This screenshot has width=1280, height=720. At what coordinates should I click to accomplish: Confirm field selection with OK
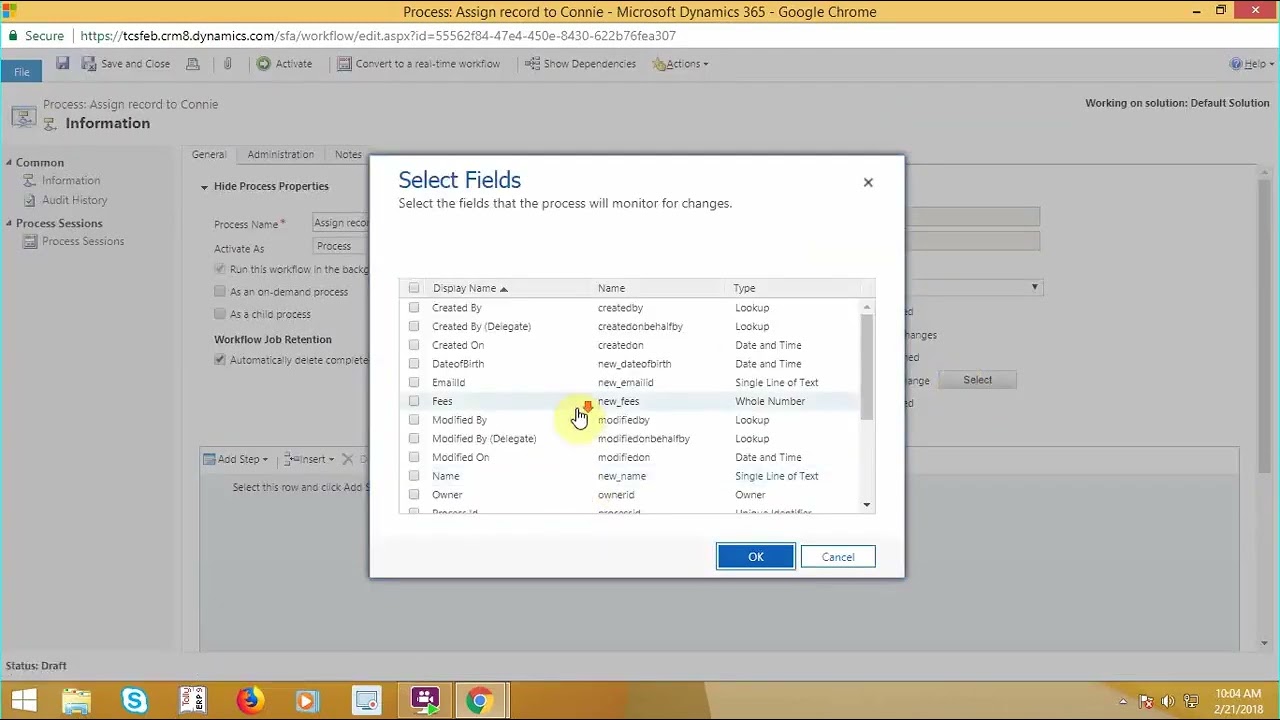[x=756, y=557]
